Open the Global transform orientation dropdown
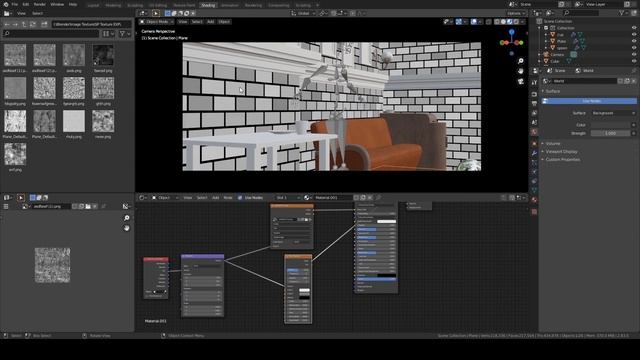This screenshot has width=640, height=360. (303, 13)
